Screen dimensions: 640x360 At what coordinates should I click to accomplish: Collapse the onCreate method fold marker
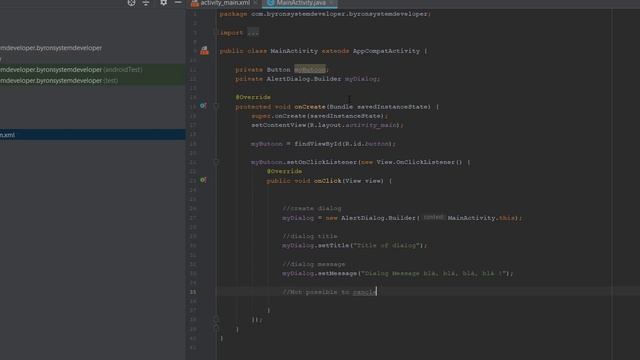coord(216,106)
